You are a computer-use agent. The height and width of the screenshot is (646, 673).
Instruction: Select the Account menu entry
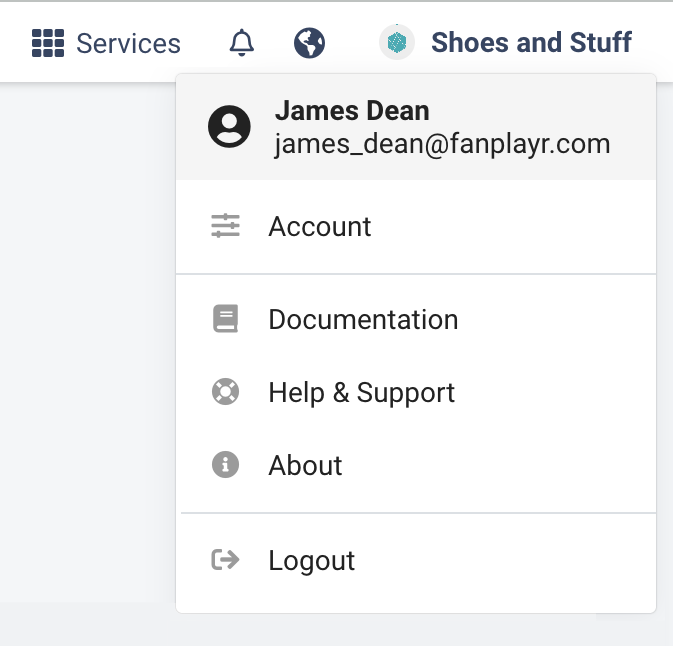coord(416,226)
